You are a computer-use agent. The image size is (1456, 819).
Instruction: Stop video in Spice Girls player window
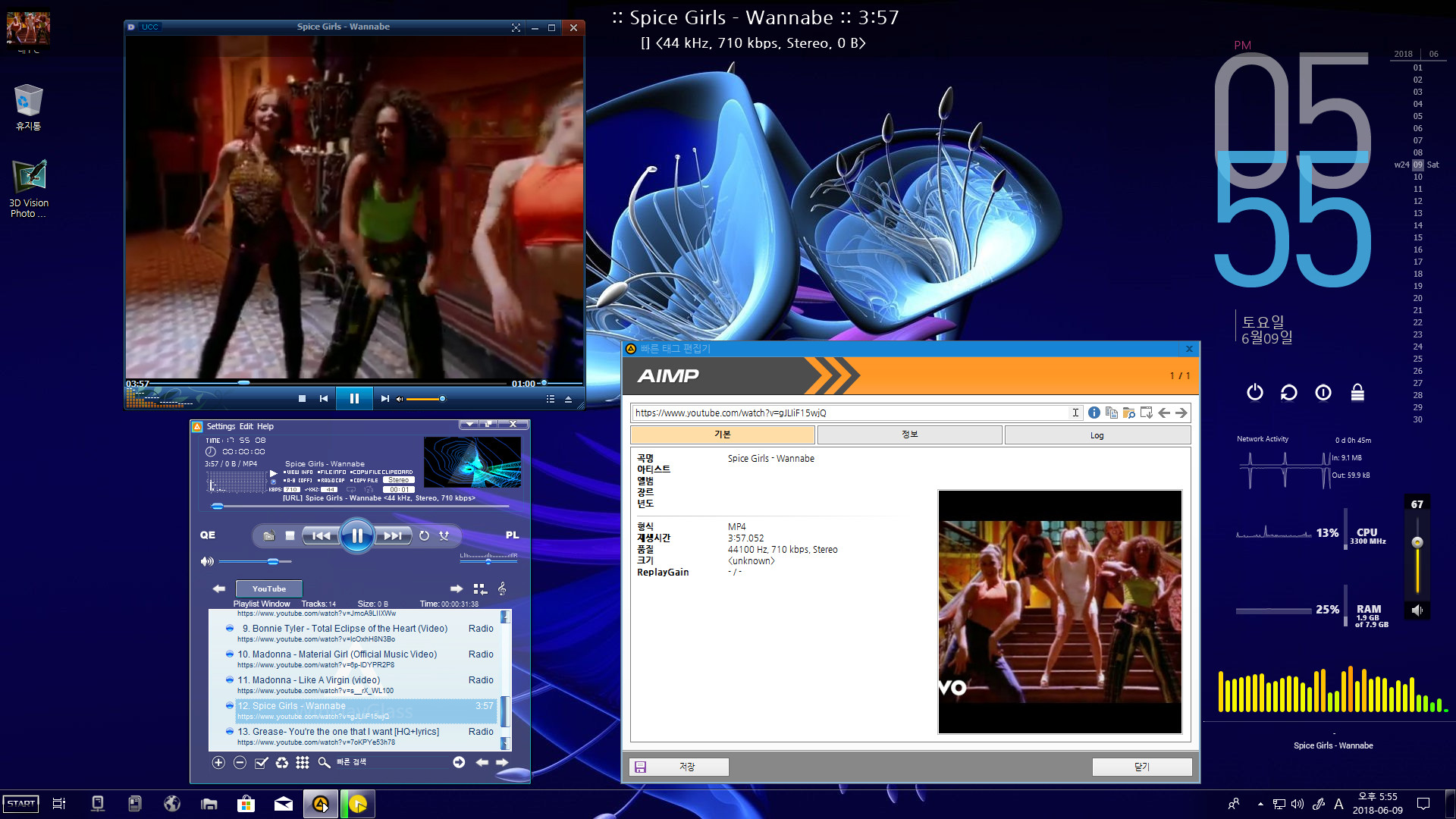pos(302,398)
